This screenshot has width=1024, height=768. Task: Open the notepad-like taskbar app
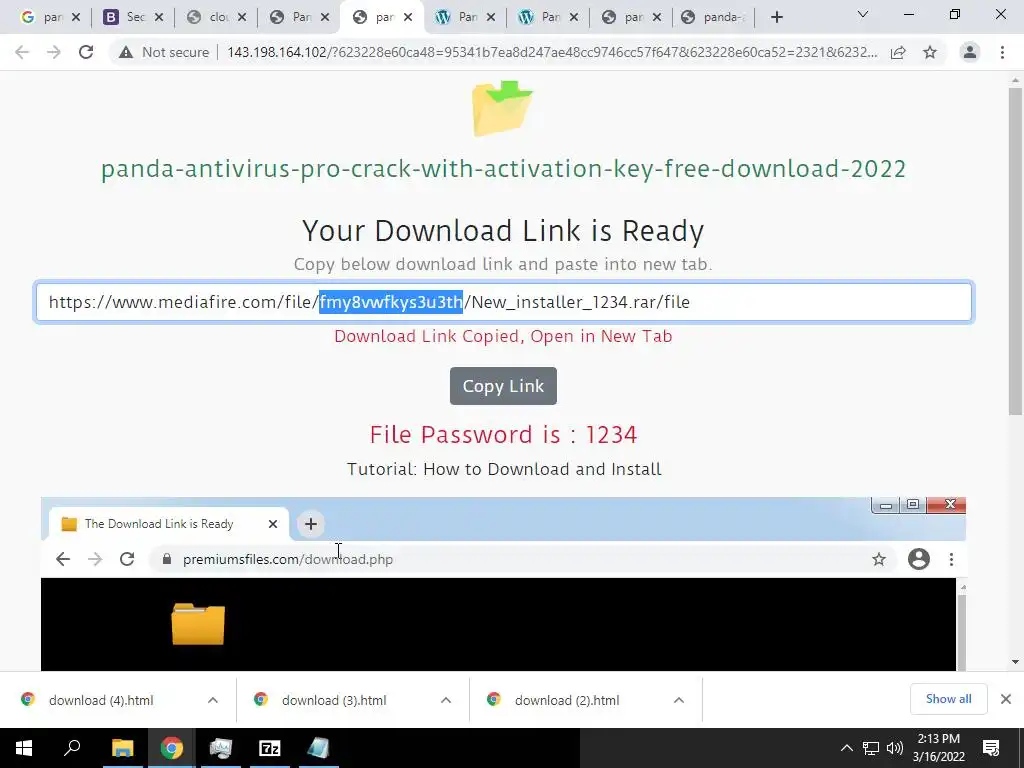318,748
